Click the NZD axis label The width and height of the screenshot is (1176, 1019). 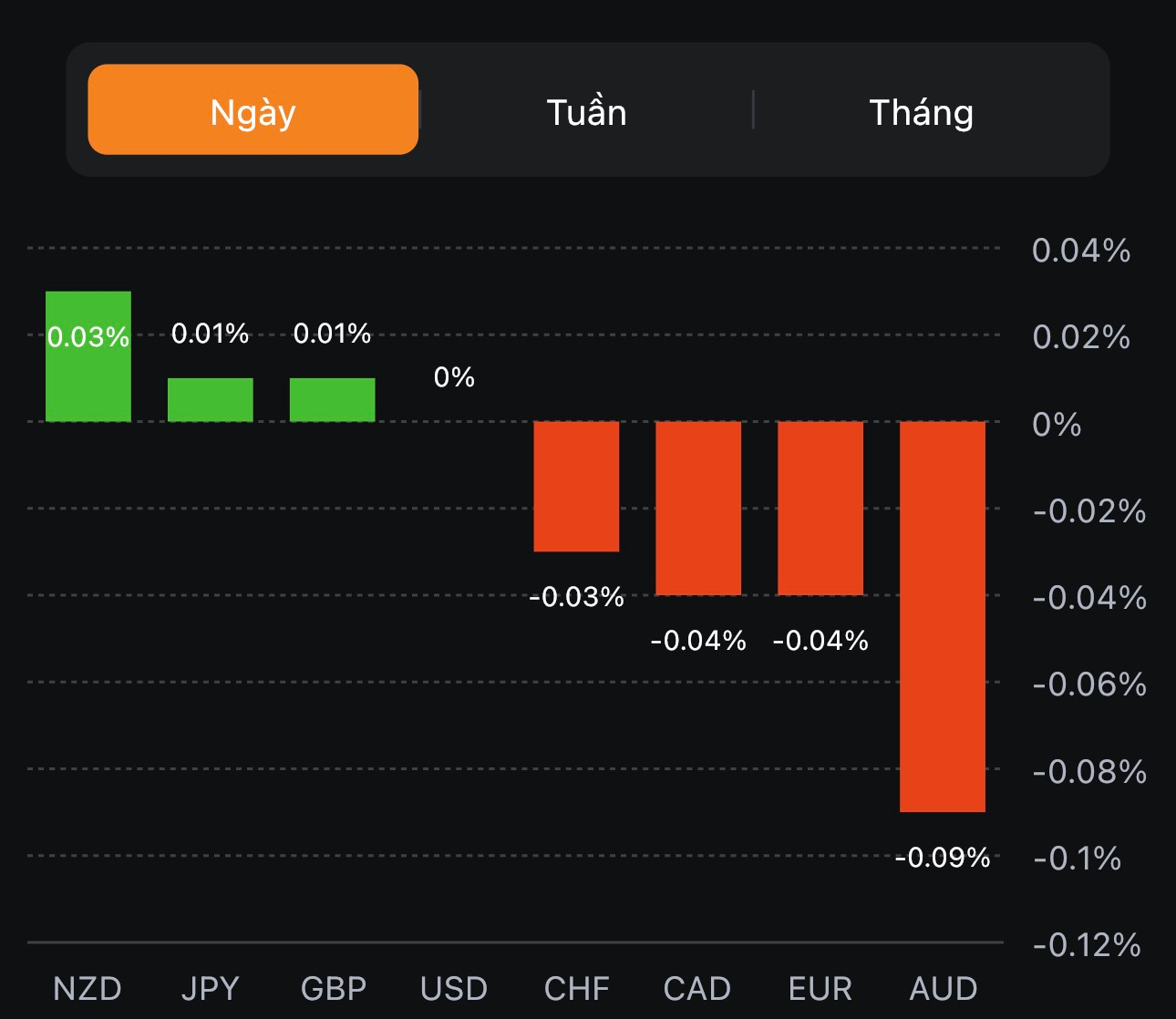pos(88,989)
